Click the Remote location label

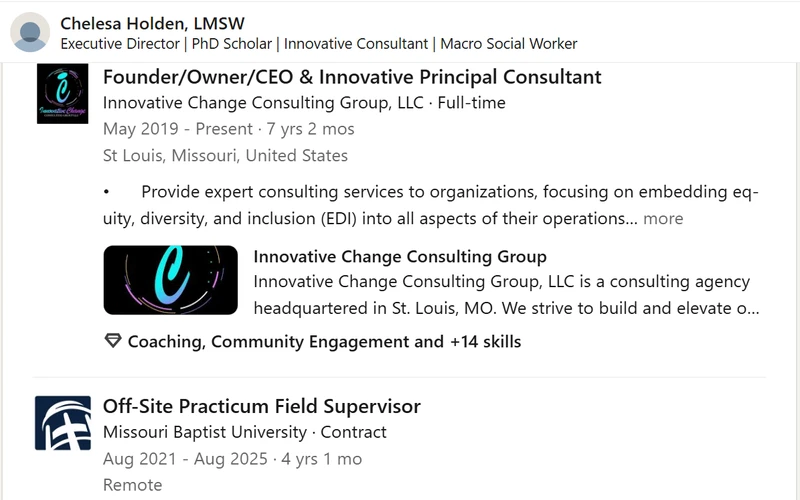tap(133, 485)
